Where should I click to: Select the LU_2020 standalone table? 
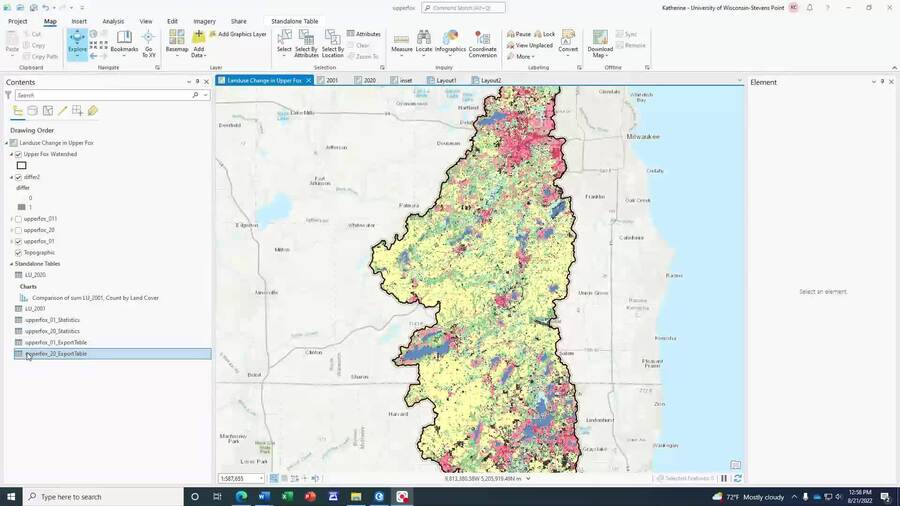(35, 275)
